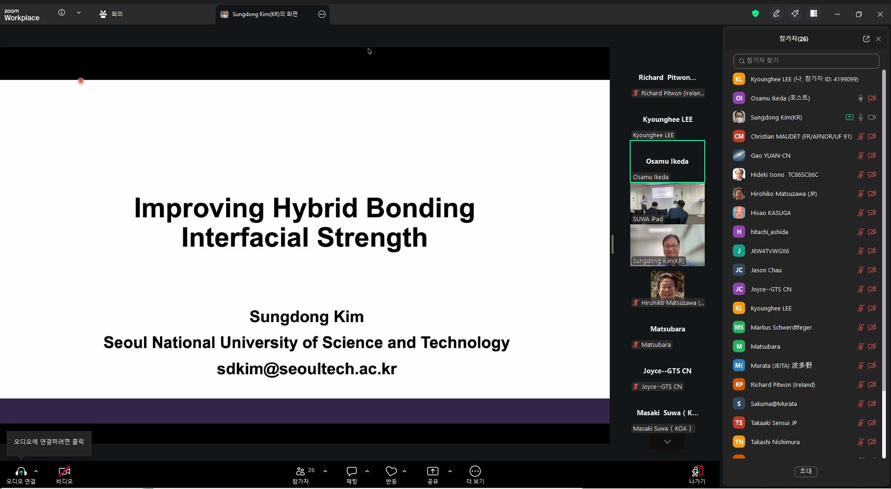The image size is (891, 489).
Task: Open the green encryption shield icon
Action: (755, 14)
